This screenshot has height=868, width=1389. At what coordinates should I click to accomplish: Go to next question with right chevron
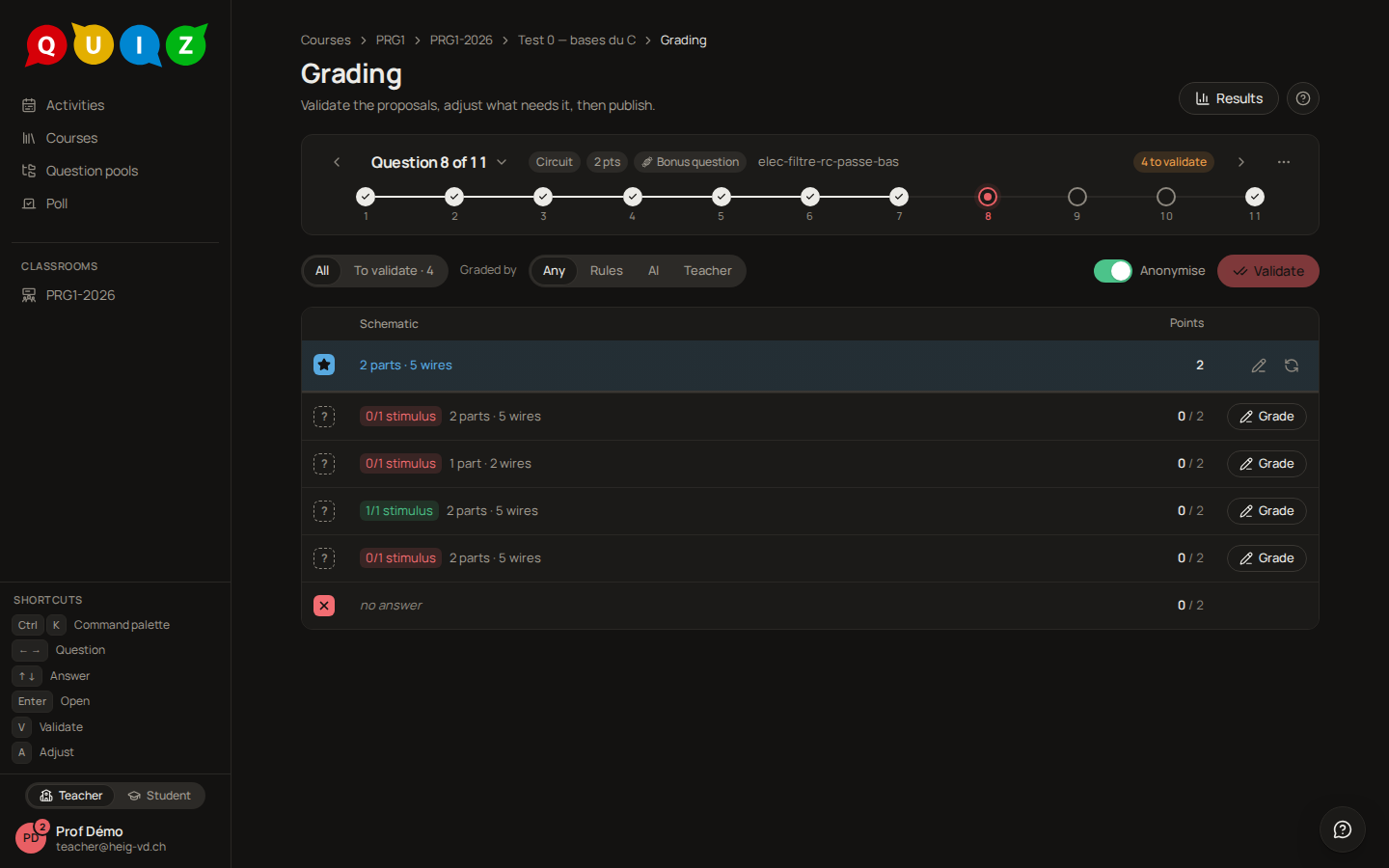click(1241, 162)
